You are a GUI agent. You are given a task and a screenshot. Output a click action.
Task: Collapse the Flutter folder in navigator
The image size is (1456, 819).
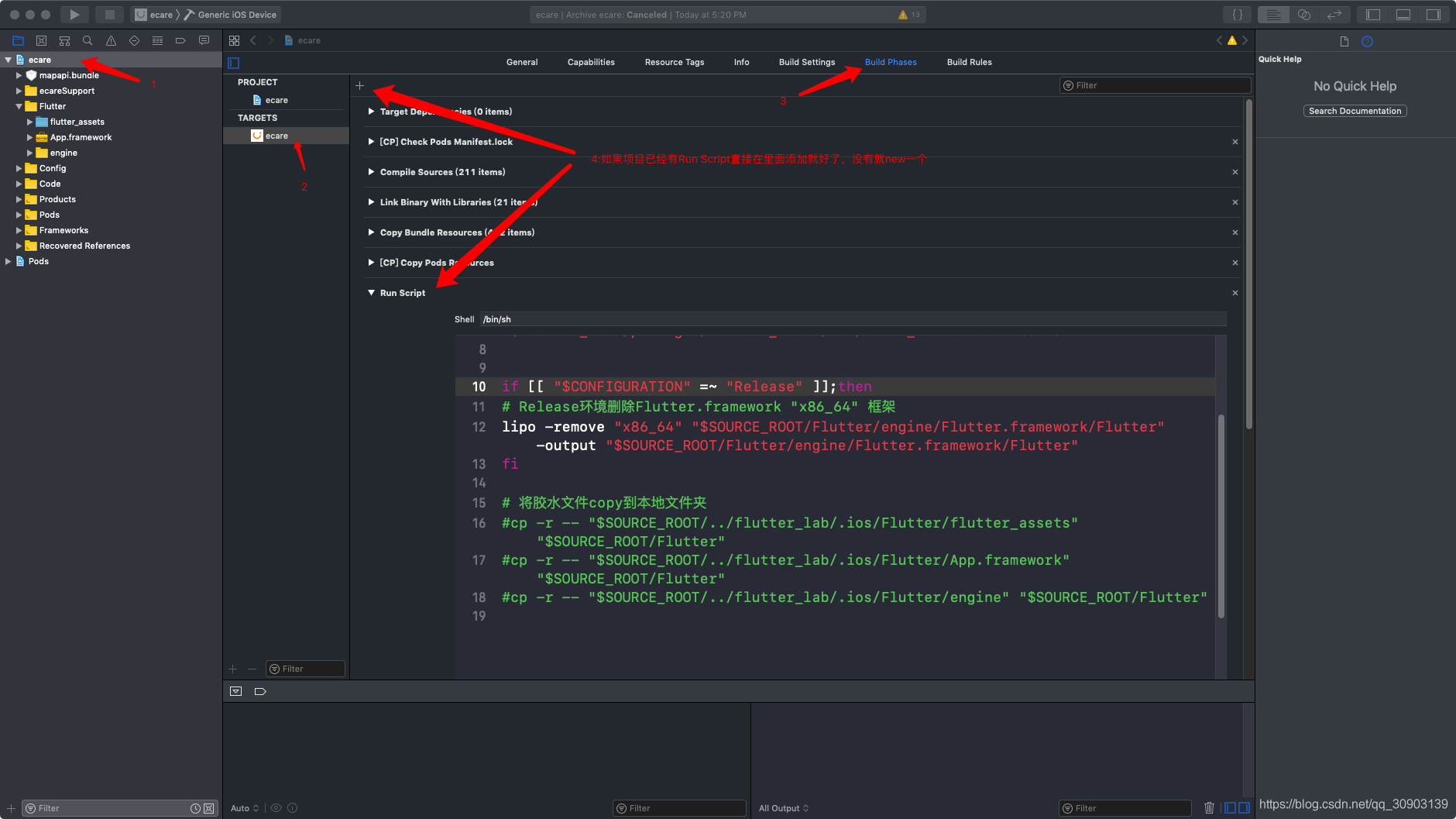19,106
